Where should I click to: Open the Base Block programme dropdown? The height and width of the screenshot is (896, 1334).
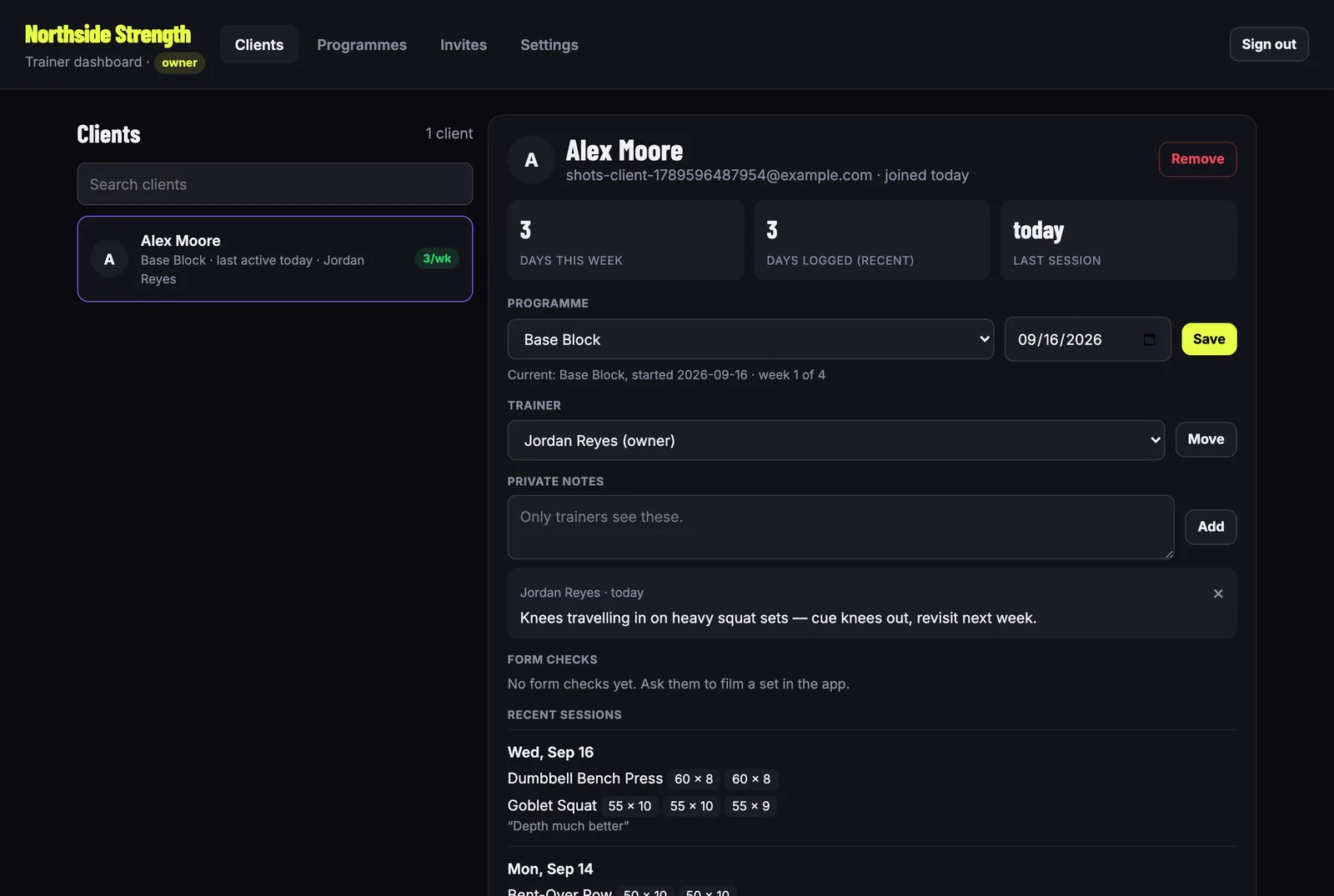pyautogui.click(x=750, y=339)
